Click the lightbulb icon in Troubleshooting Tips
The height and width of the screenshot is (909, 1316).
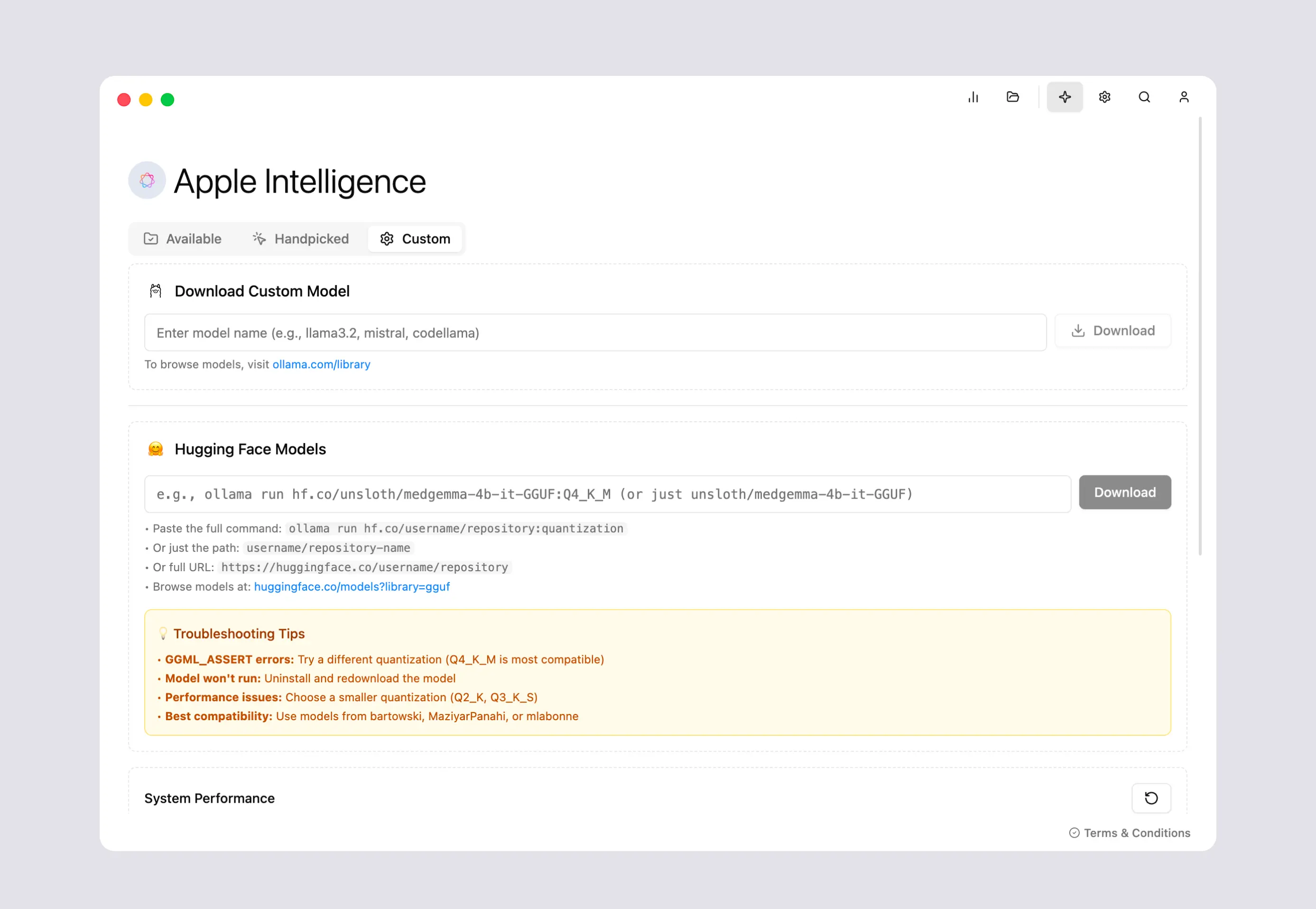click(x=163, y=633)
